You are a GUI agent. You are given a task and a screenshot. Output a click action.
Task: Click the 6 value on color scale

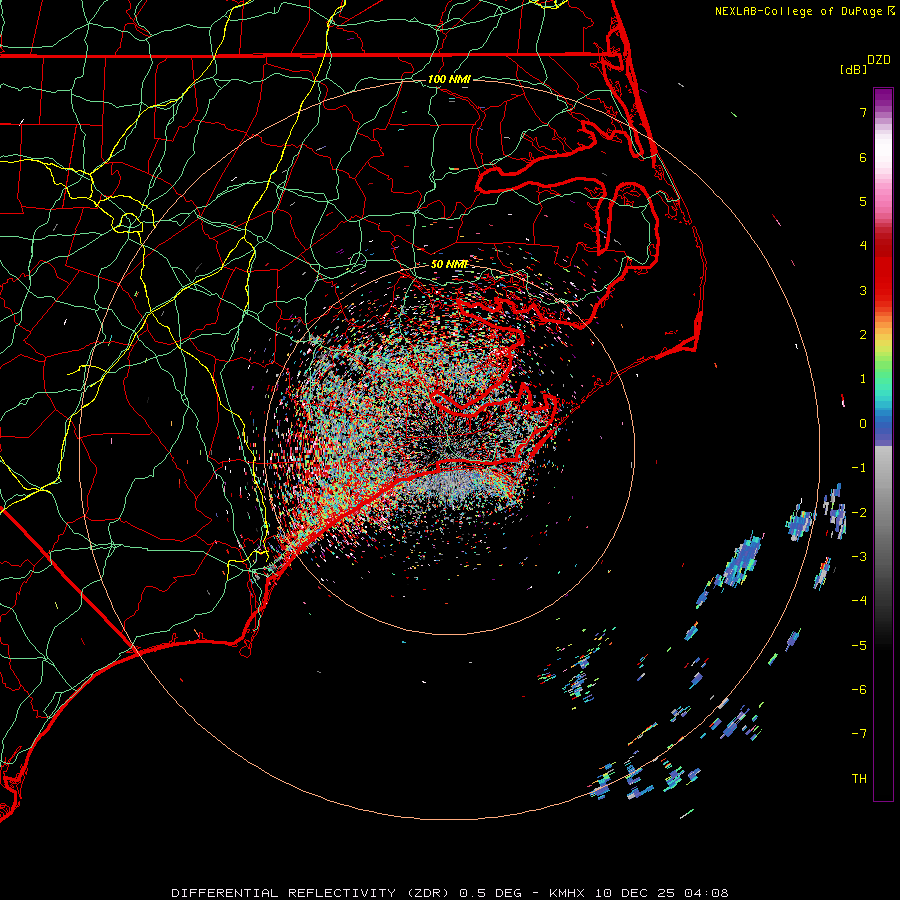click(x=863, y=157)
